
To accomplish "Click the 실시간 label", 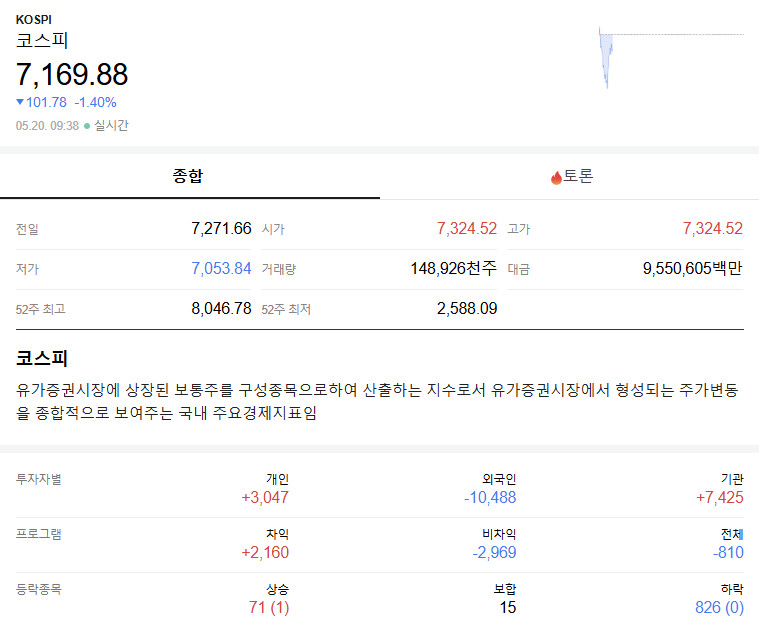I will point(111,125).
